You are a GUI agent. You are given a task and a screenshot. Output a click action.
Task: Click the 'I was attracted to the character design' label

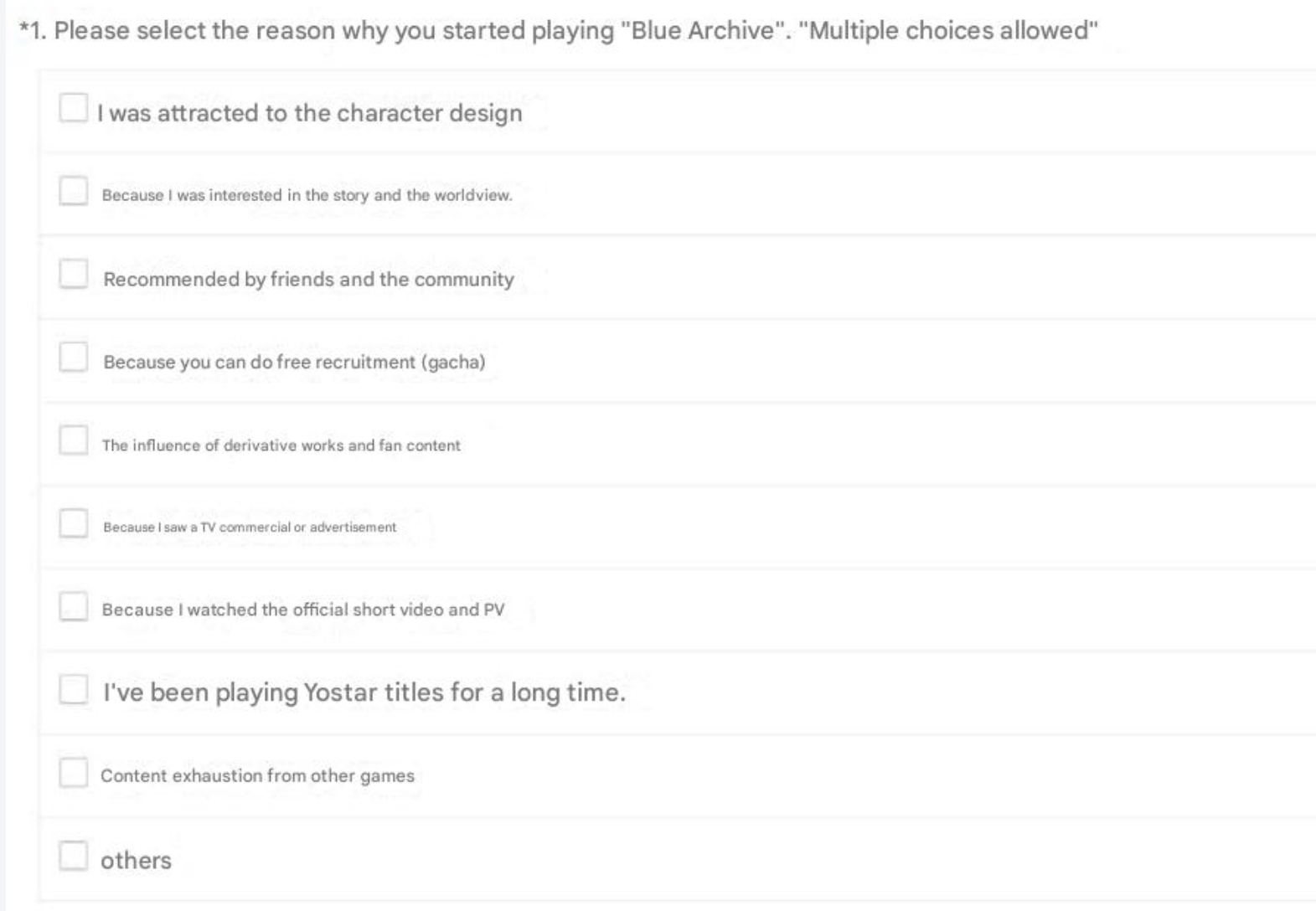(x=309, y=113)
